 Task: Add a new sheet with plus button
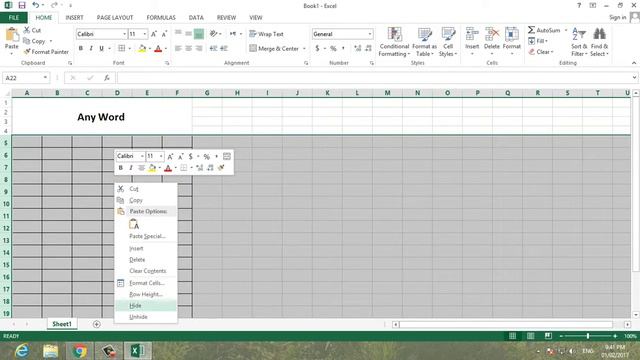[x=97, y=324]
